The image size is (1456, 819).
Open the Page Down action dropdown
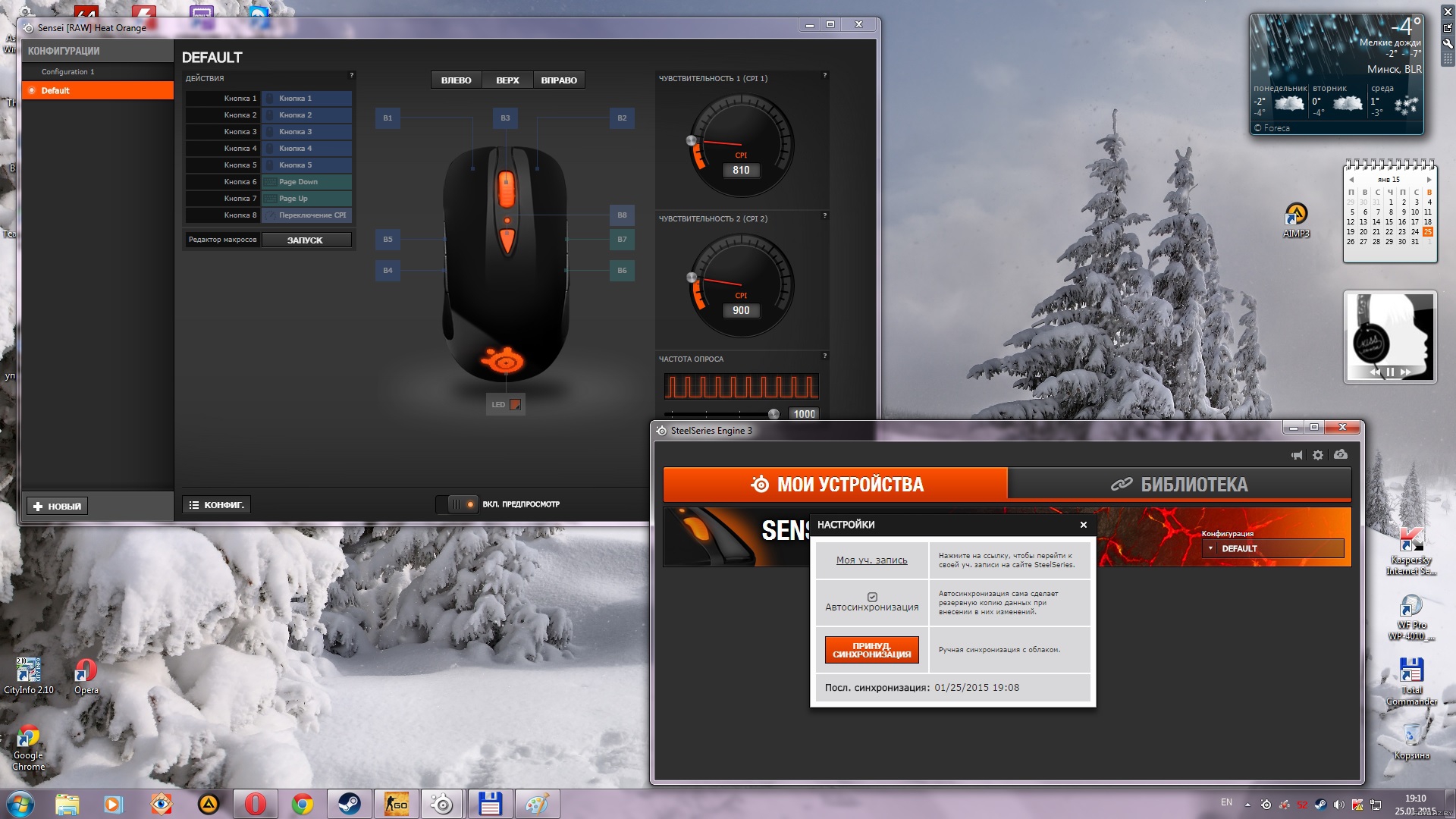click(x=306, y=182)
